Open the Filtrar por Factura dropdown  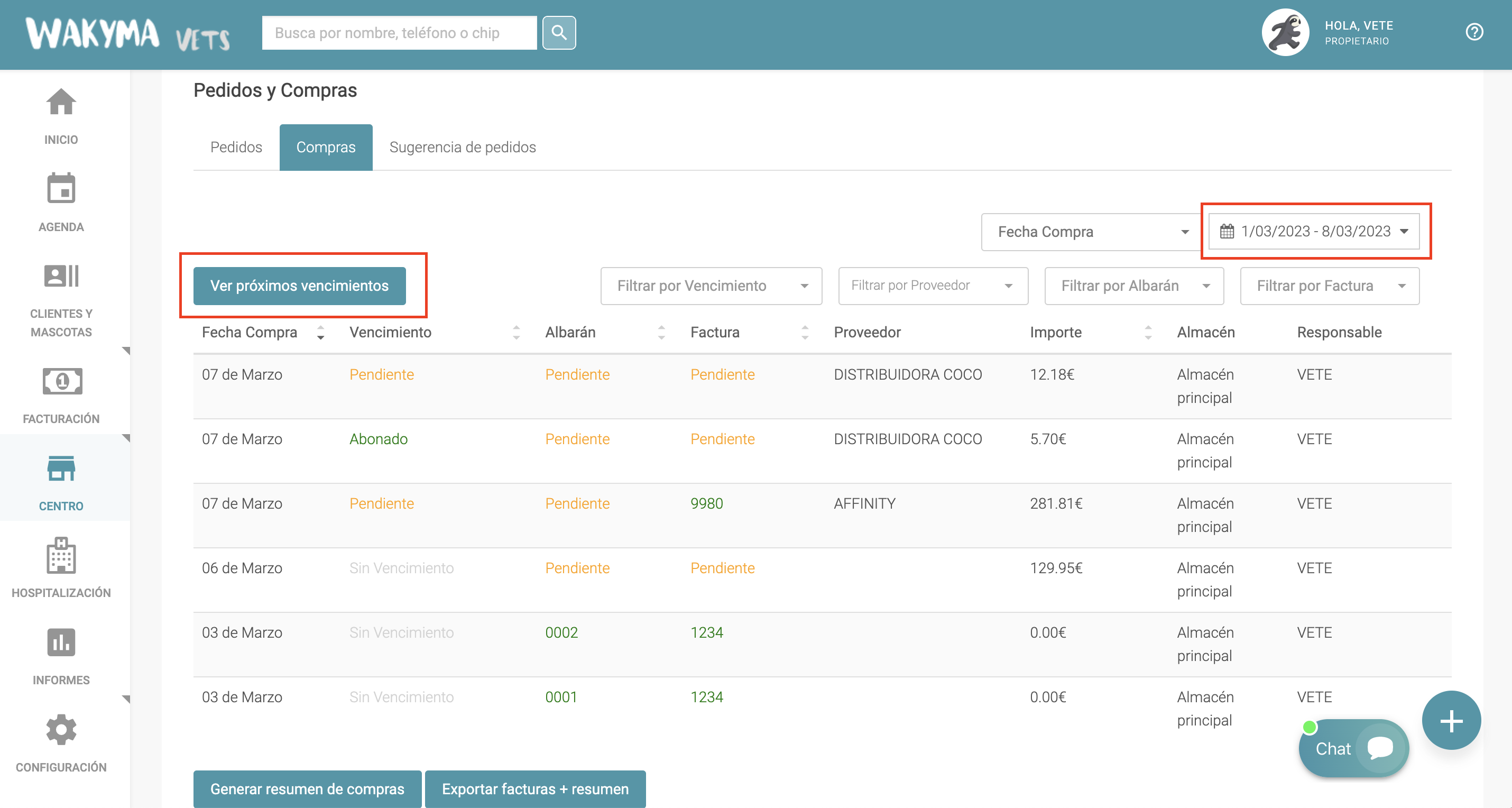[1329, 286]
